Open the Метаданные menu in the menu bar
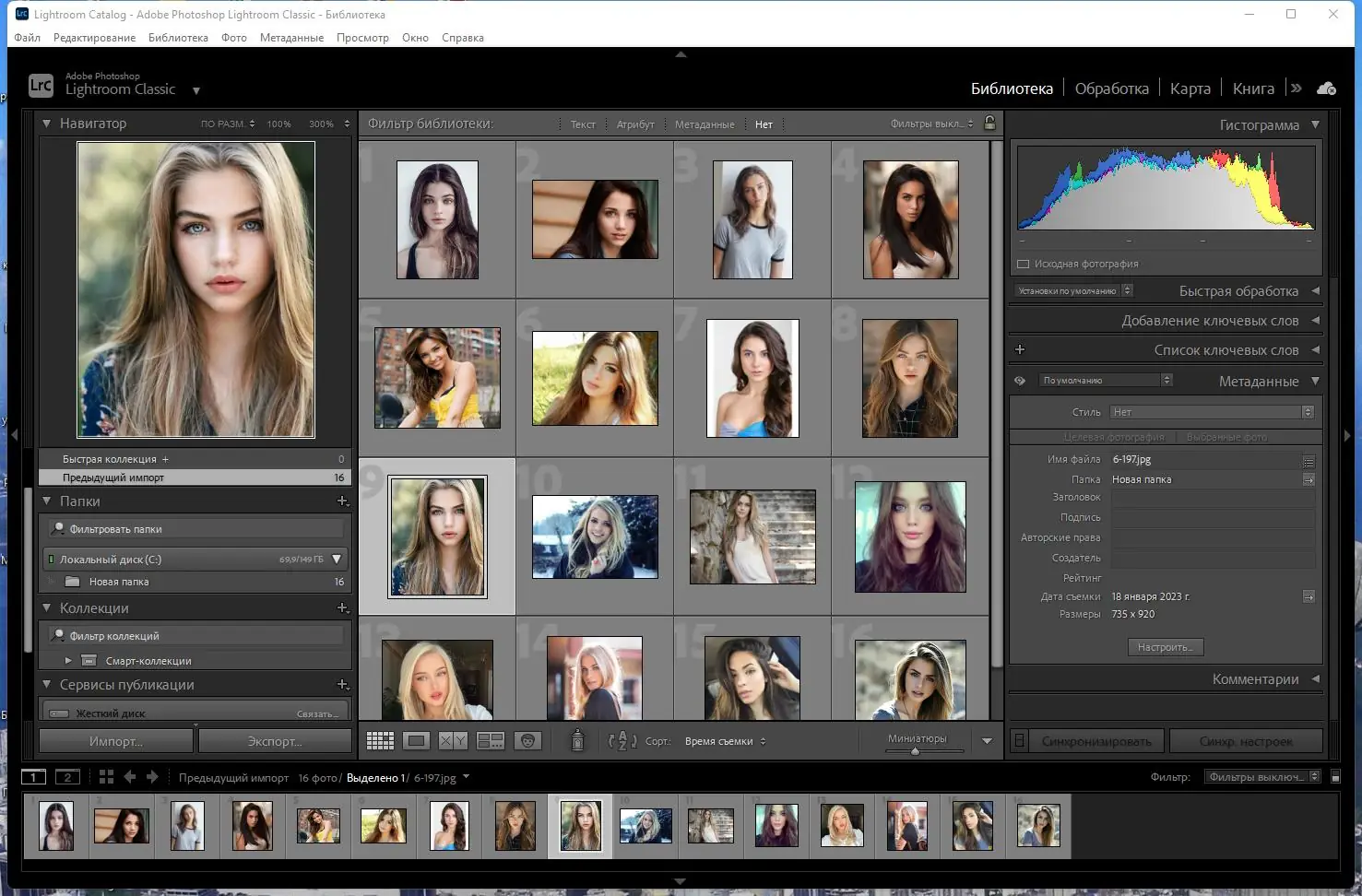Image resolution: width=1362 pixels, height=896 pixels. [x=291, y=38]
